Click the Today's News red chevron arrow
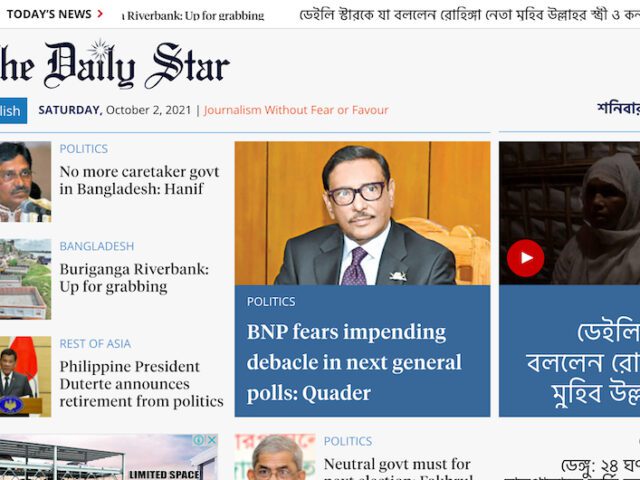Image resolution: width=640 pixels, height=480 pixels. pyautogui.click(x=100, y=14)
